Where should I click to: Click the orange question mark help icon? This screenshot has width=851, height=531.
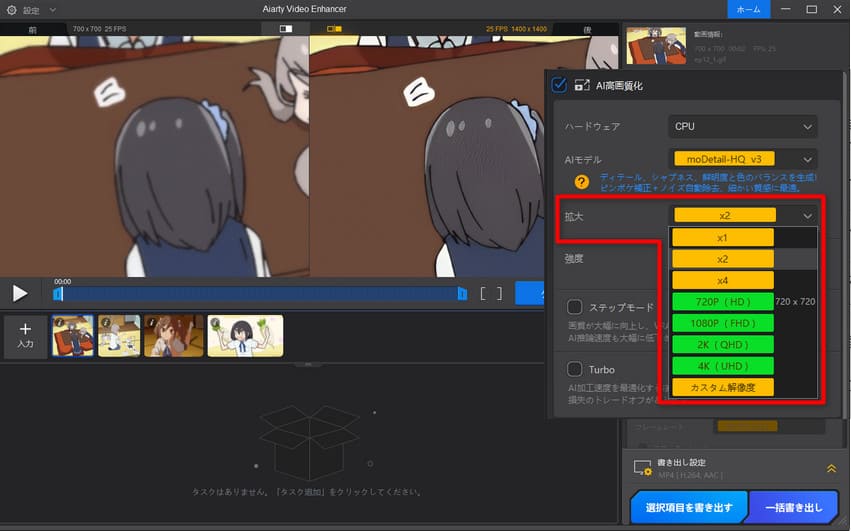point(581,182)
